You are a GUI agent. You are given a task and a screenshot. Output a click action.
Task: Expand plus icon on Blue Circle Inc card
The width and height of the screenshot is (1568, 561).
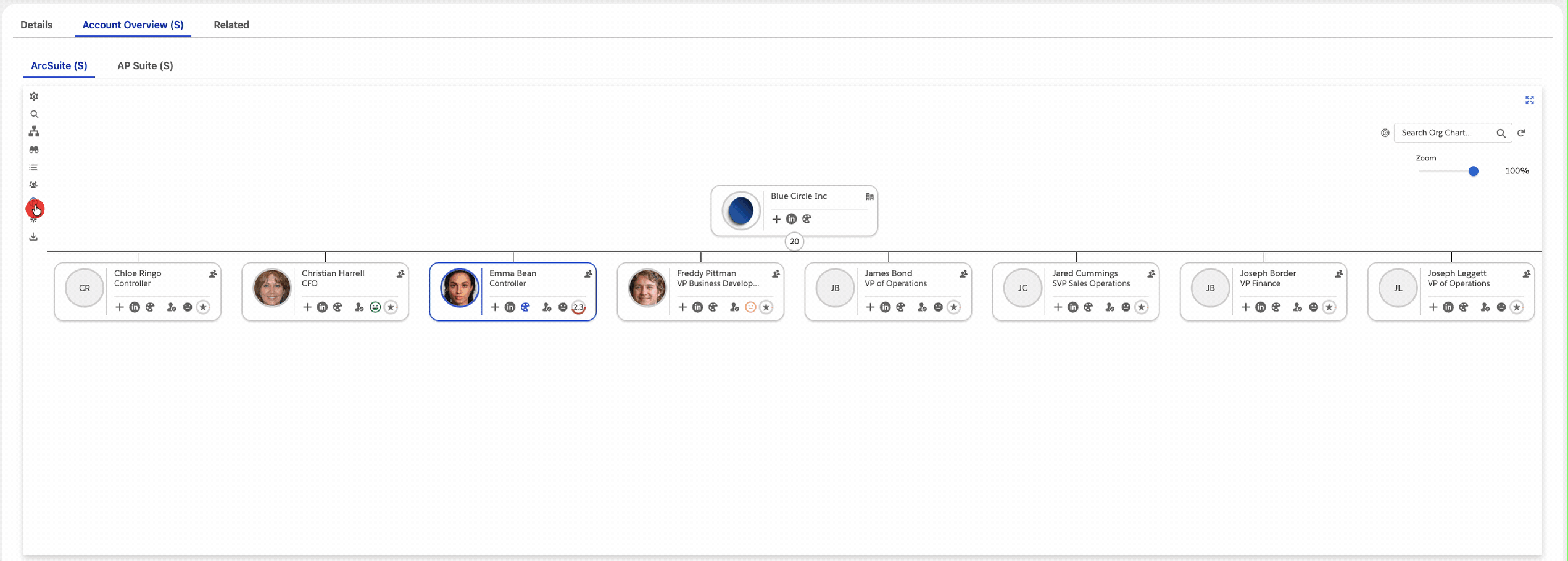(776, 219)
